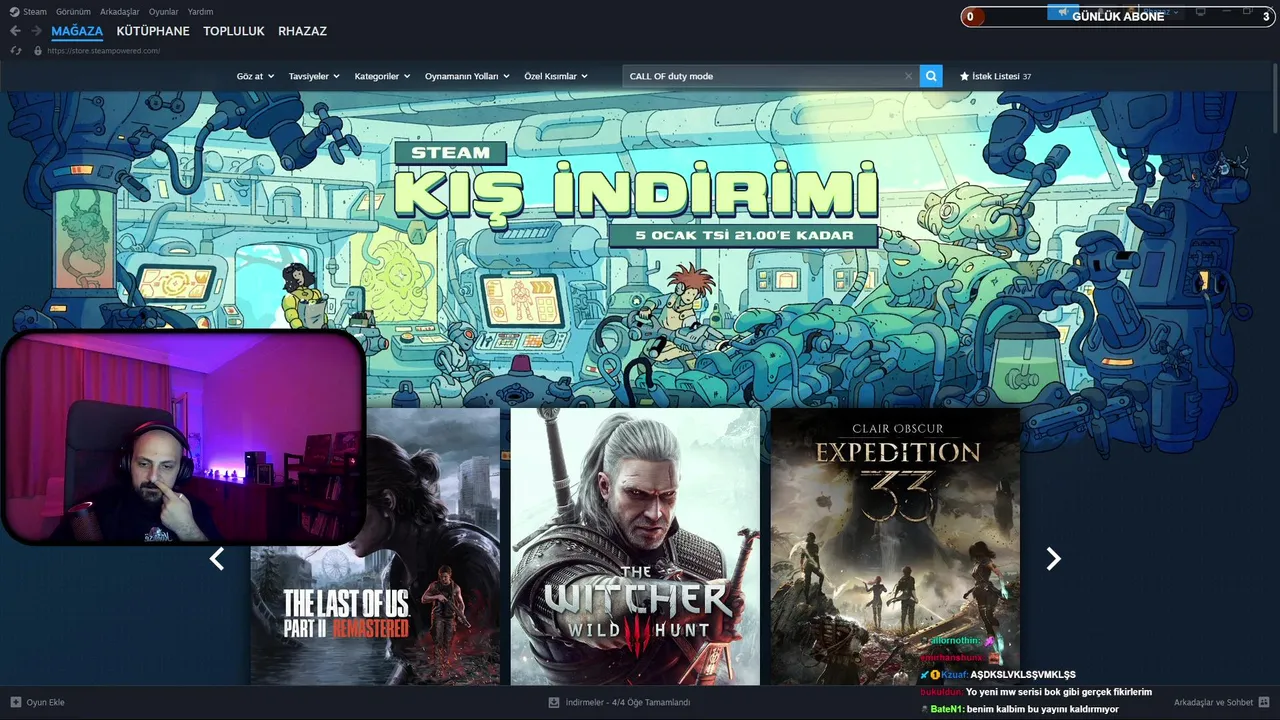
Task: Switch to the KÜTÜPHANE tab
Action: [x=153, y=31]
